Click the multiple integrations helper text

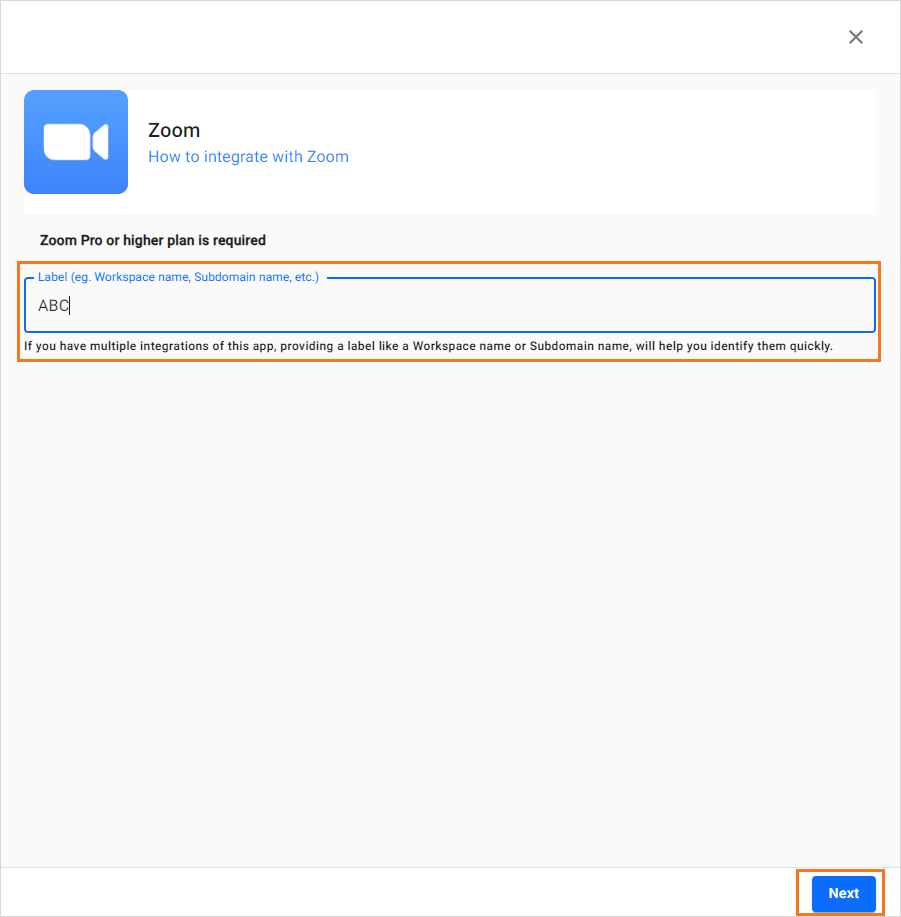pos(429,346)
